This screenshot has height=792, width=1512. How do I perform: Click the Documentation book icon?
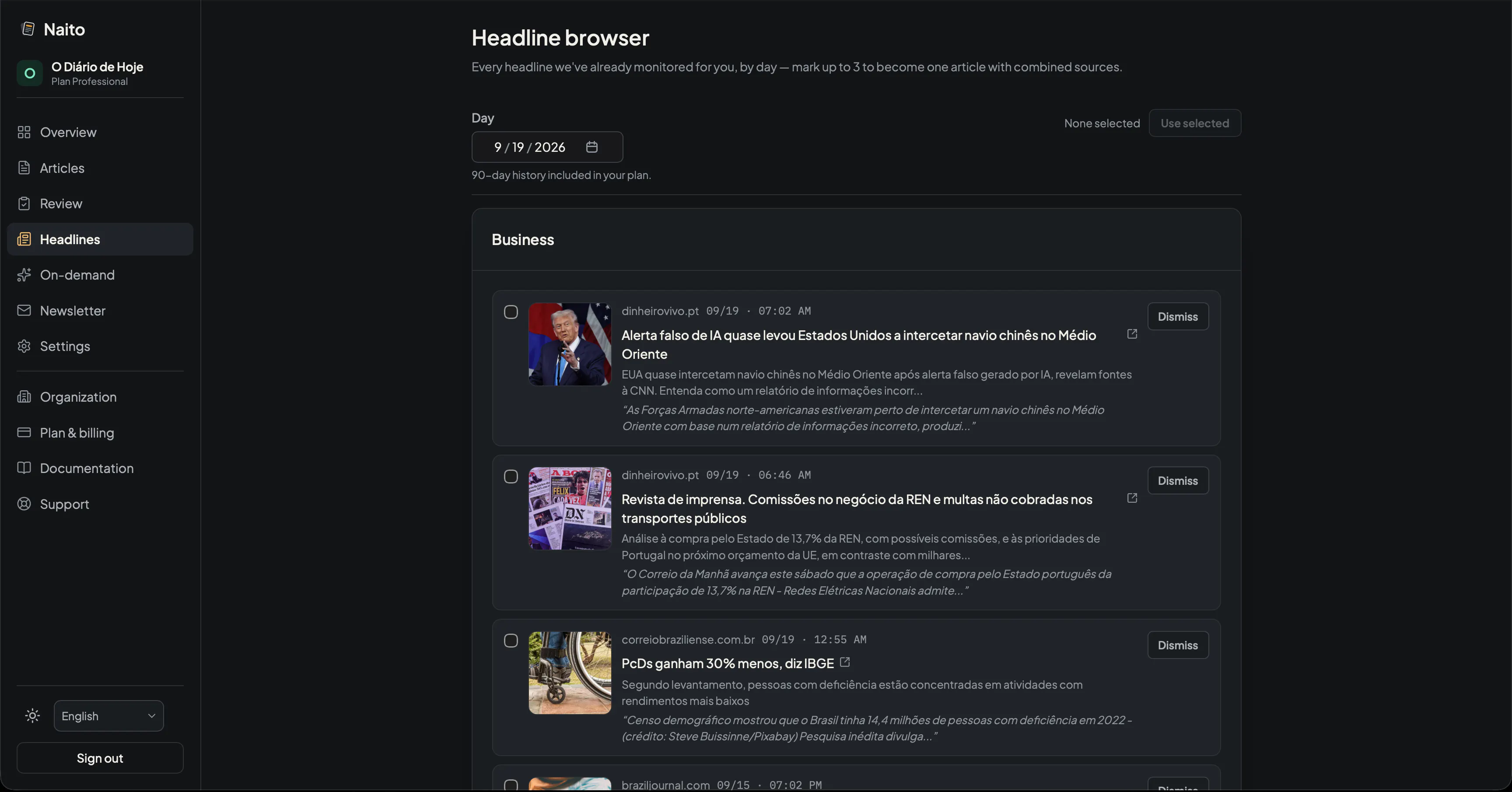[x=24, y=468]
